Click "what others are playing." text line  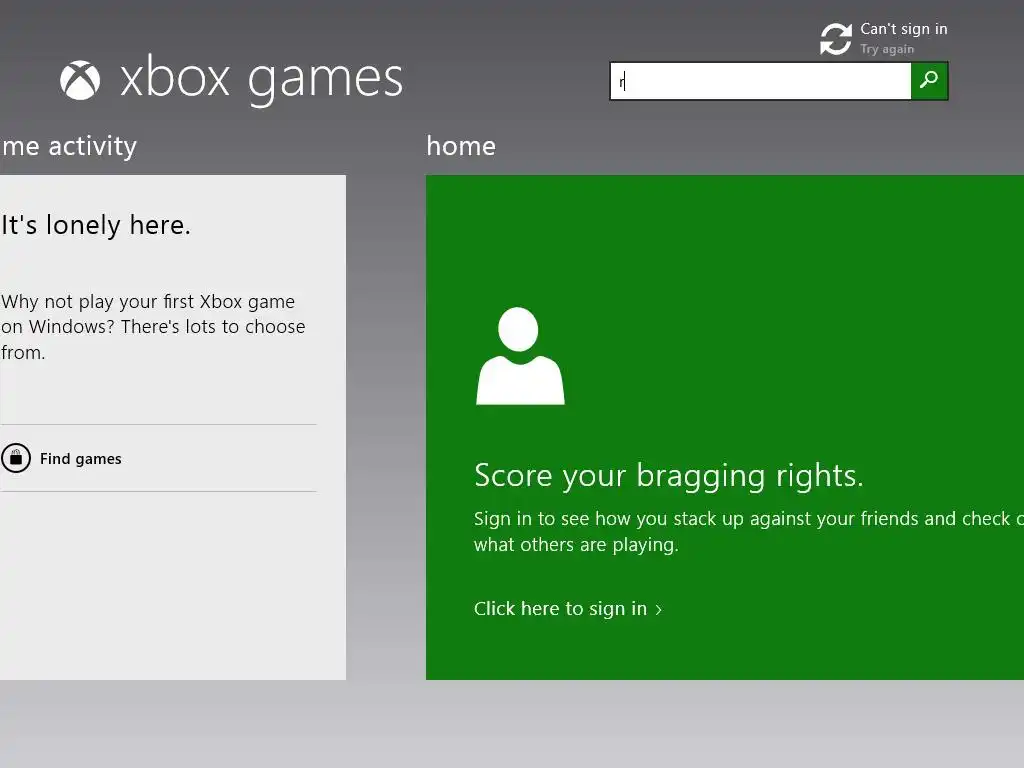pos(576,545)
